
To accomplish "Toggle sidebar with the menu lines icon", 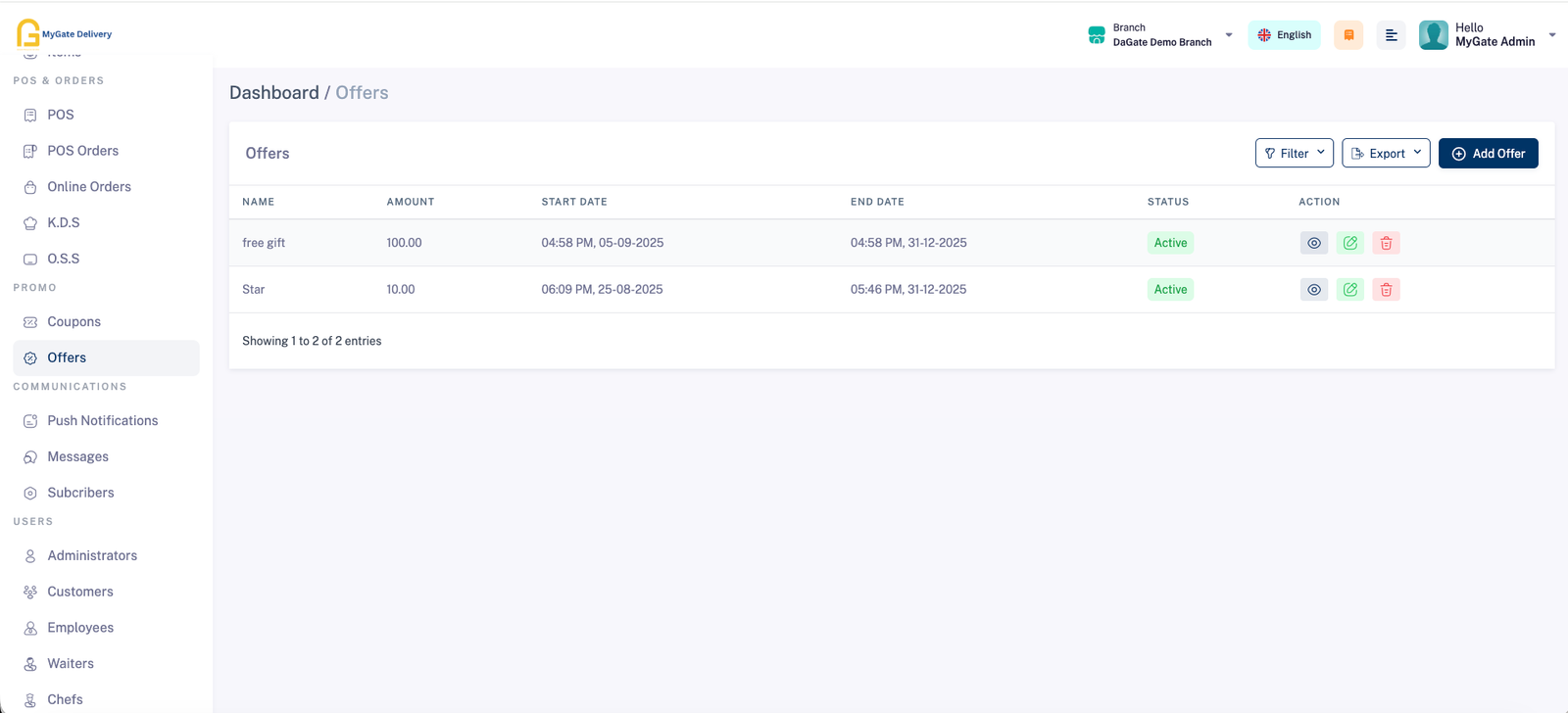I will (x=1391, y=35).
